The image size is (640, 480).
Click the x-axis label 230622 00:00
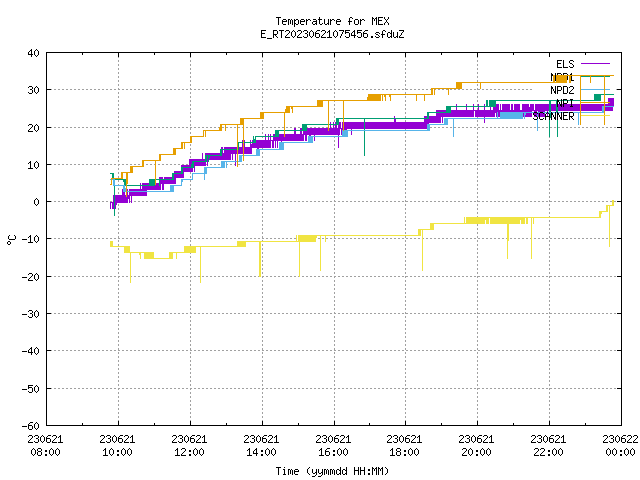[x=620, y=446]
